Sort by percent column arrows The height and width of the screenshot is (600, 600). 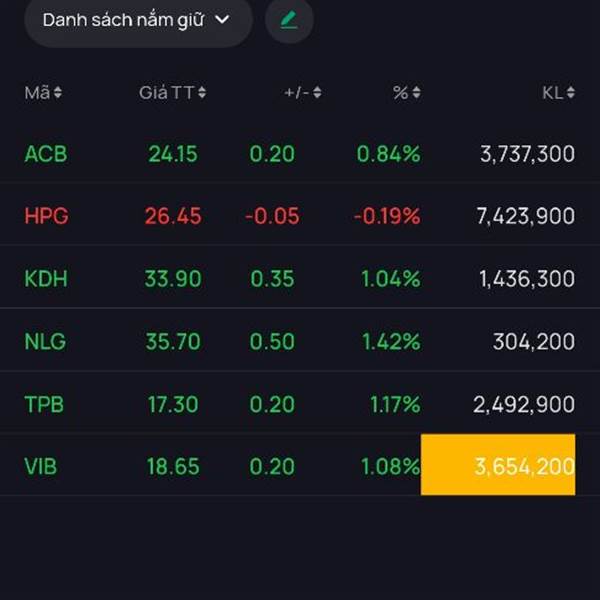416,93
